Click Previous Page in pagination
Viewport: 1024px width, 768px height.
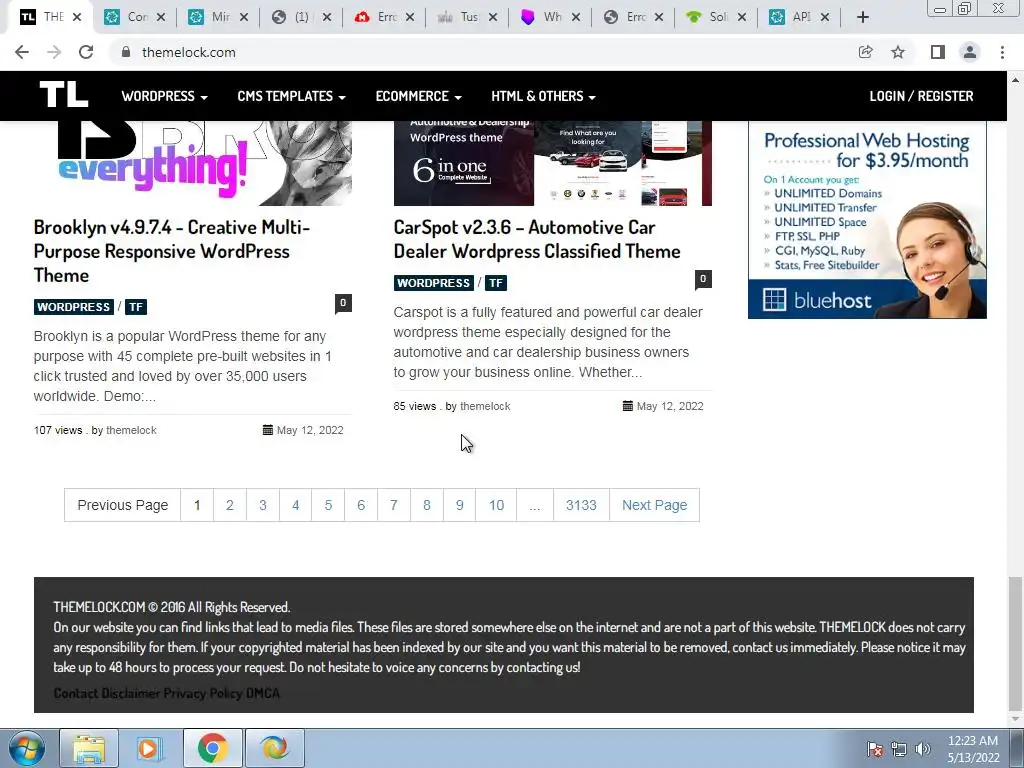tap(123, 505)
